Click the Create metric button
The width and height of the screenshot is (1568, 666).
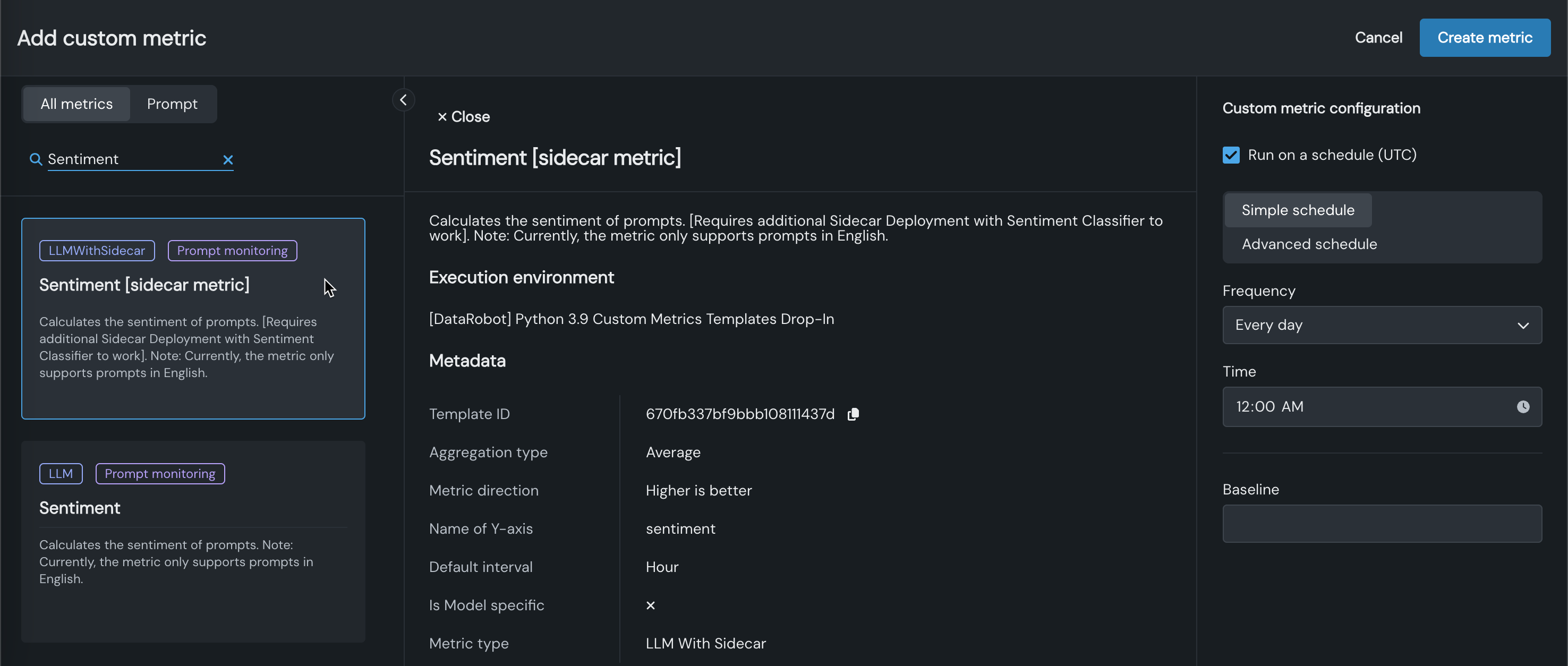pyautogui.click(x=1484, y=38)
